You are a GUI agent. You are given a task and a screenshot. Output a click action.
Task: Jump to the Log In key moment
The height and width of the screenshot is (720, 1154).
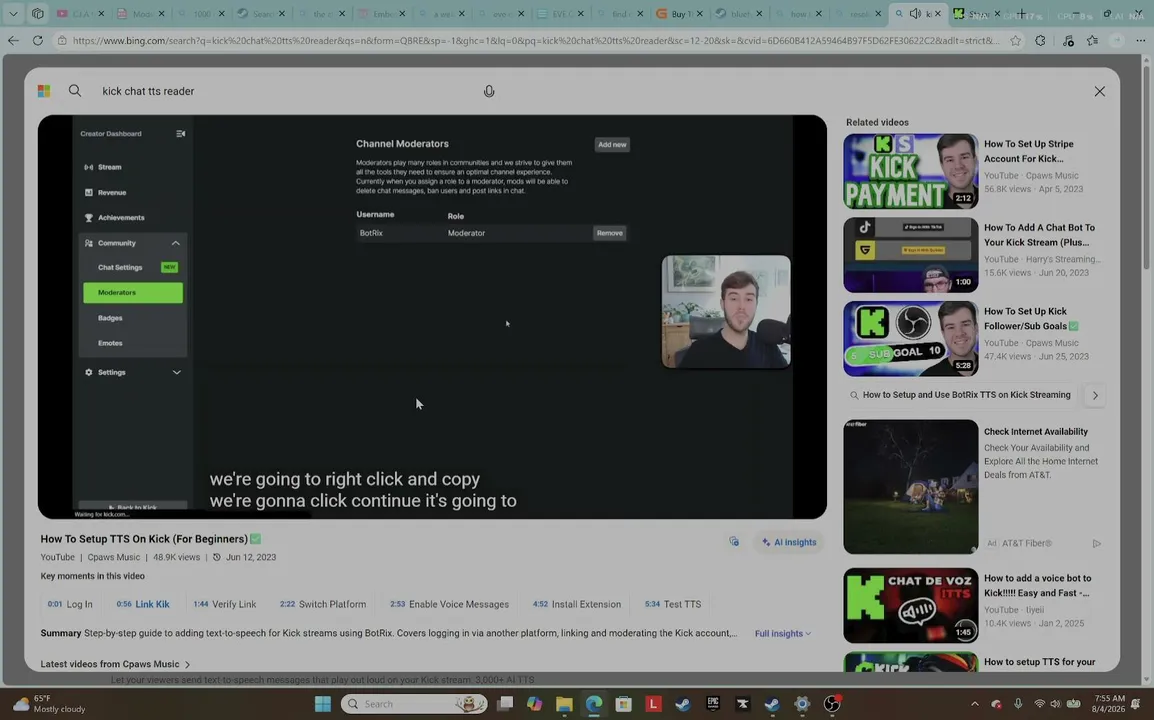pyautogui.click(x=70, y=604)
